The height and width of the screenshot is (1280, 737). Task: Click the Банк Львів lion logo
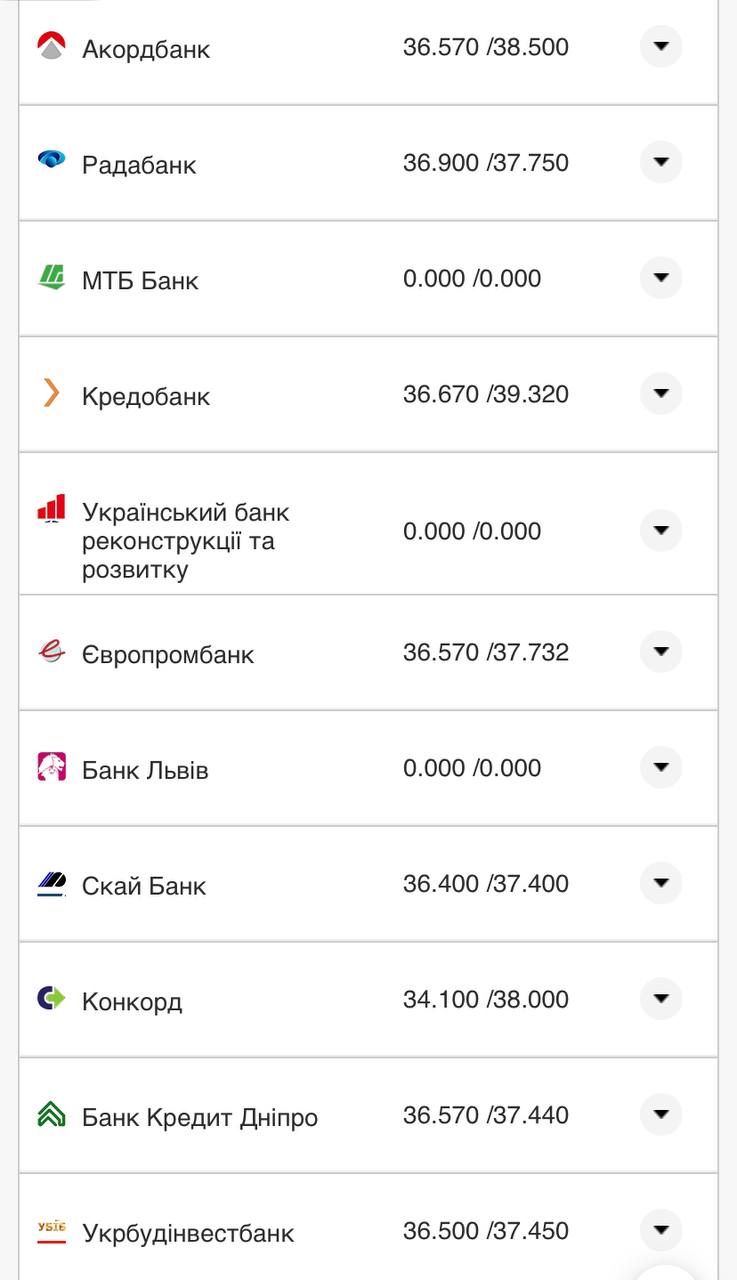[51, 767]
